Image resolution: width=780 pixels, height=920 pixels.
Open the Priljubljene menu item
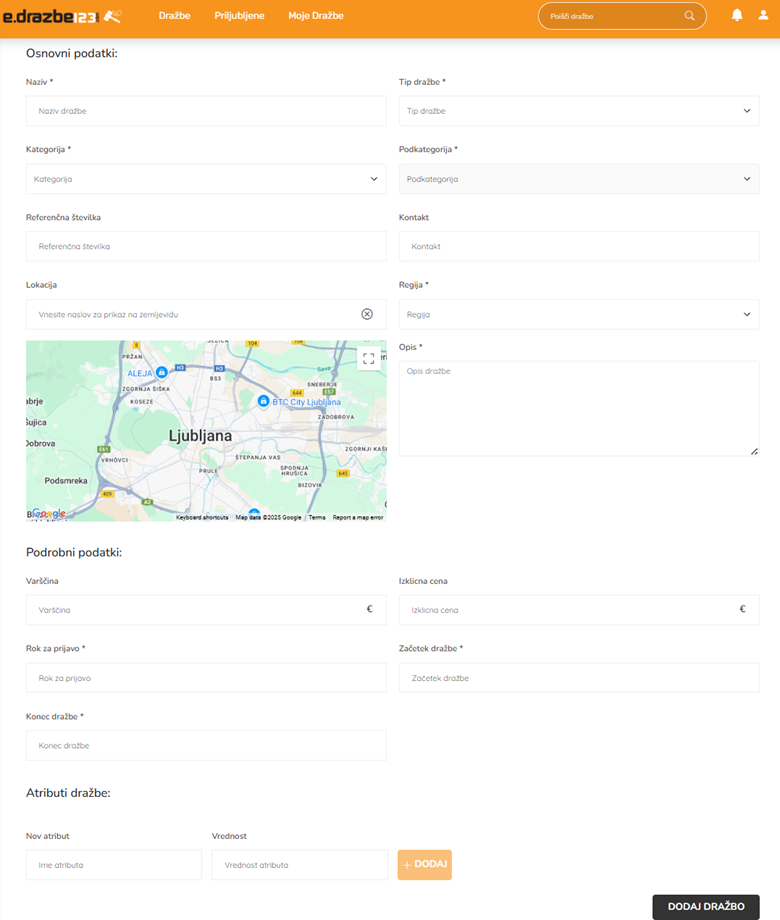click(x=239, y=16)
